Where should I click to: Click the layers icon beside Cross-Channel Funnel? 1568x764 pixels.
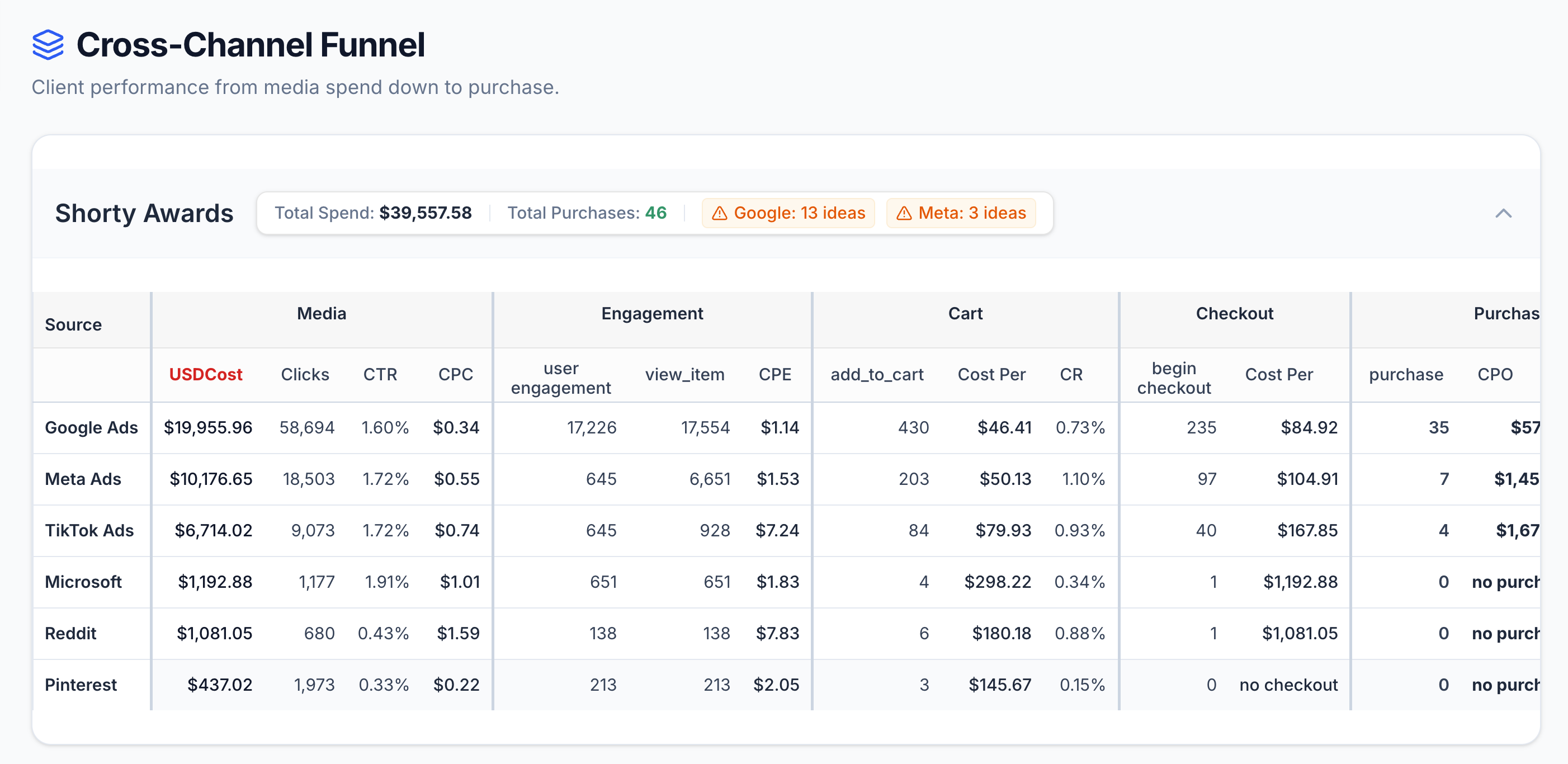[49, 44]
